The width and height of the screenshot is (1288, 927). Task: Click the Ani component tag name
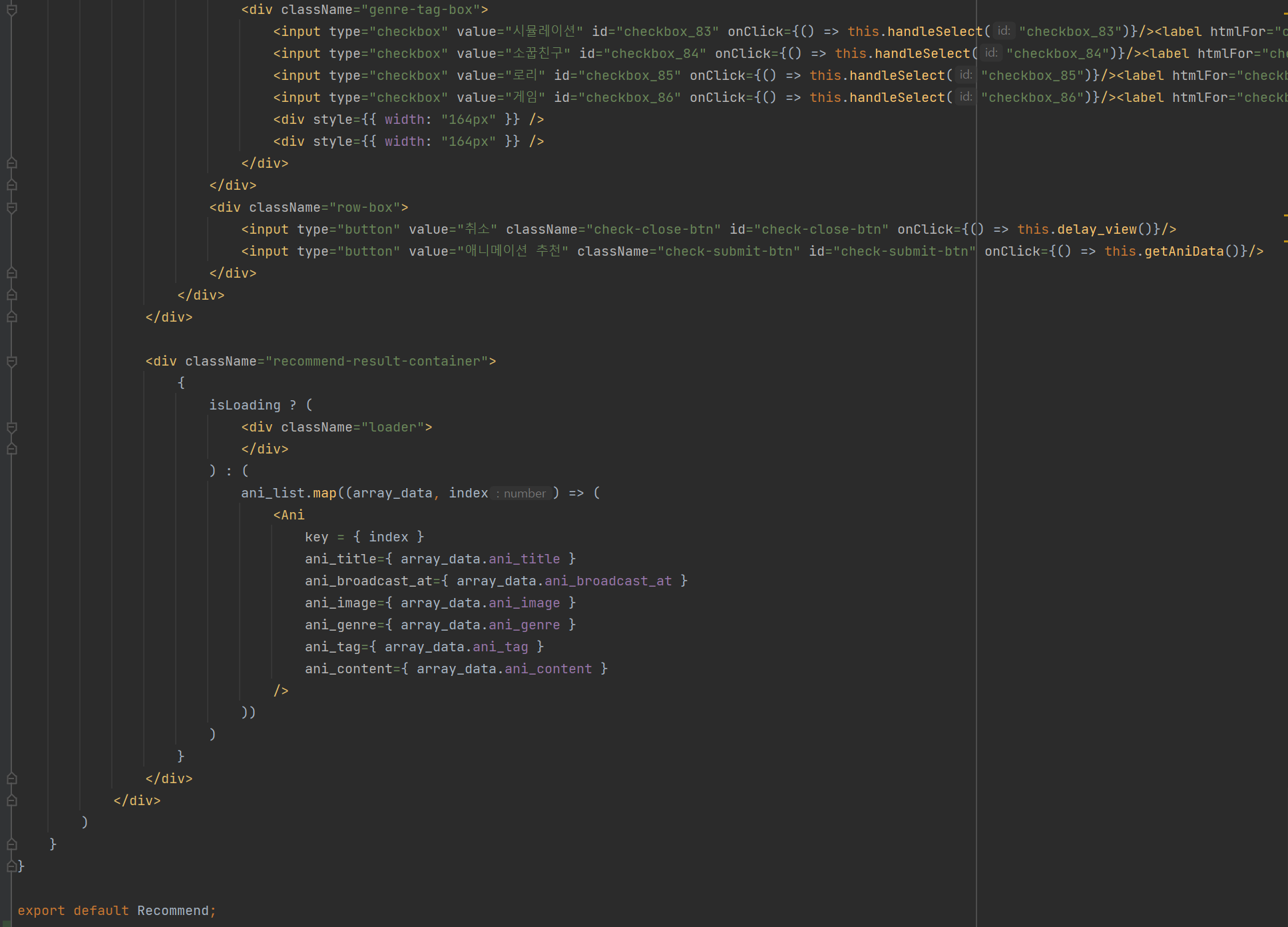pos(292,515)
